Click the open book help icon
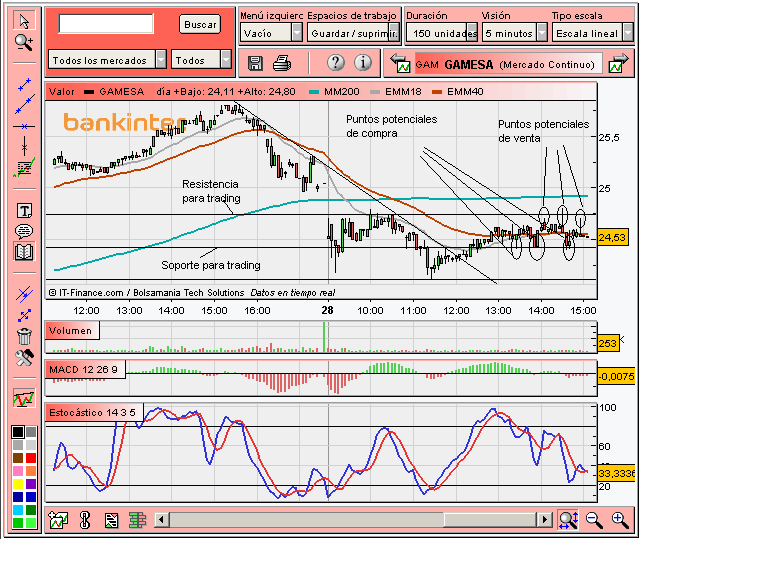Image resolution: width=758 pixels, height=567 pixels. [24, 252]
